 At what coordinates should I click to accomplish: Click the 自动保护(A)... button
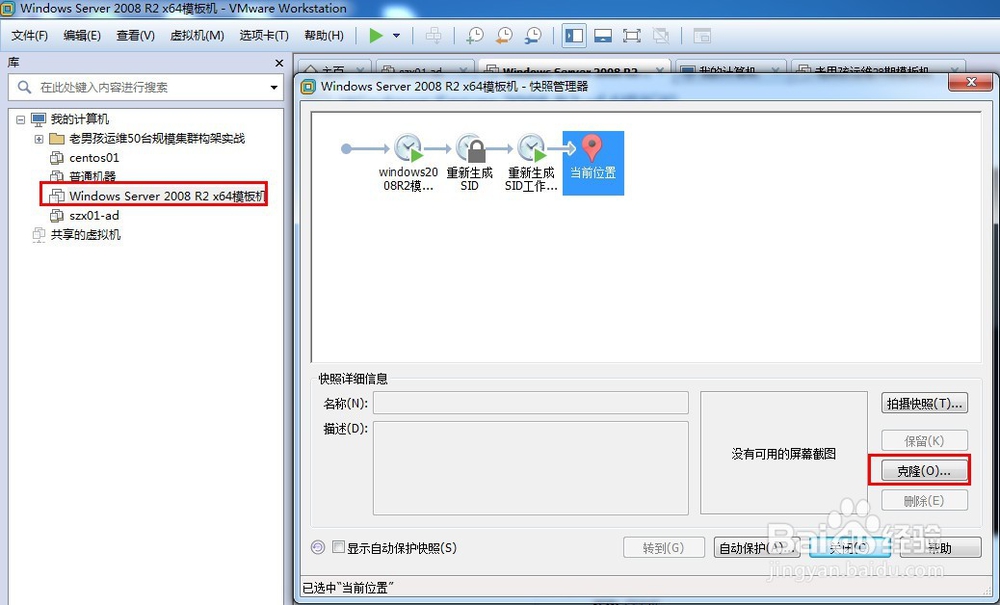coord(756,548)
